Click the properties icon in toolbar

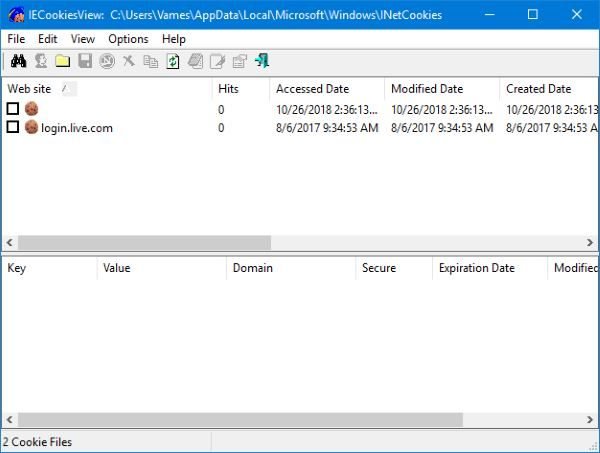(240, 61)
